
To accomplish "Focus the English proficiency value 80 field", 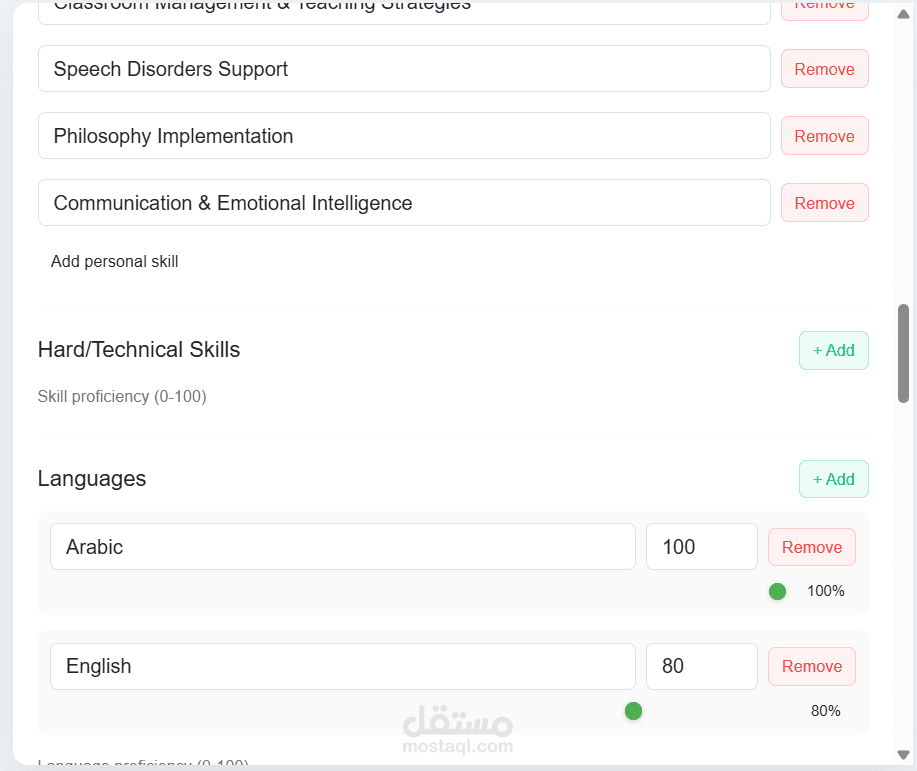I will click(701, 666).
